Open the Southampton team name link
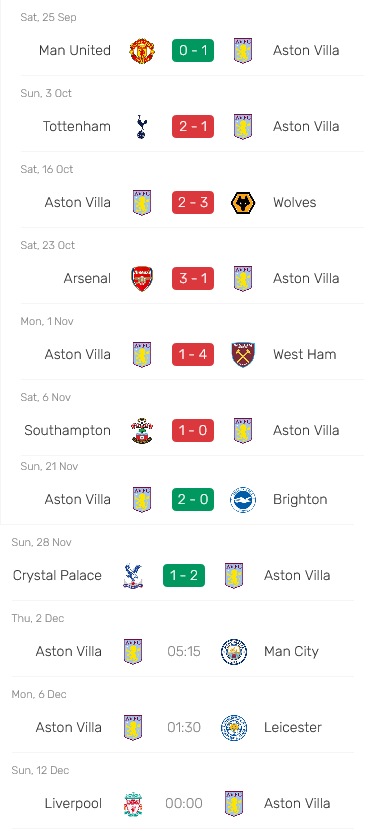 tap(67, 430)
